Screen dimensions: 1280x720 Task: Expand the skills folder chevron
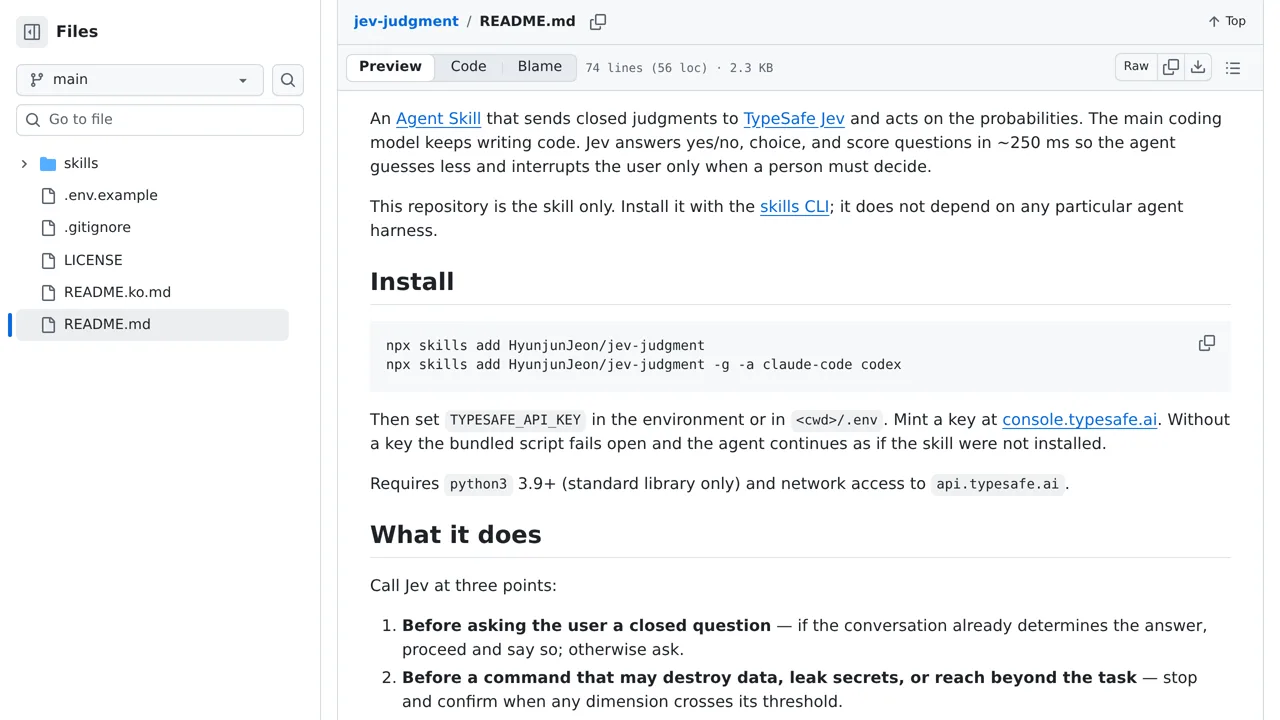click(24, 163)
